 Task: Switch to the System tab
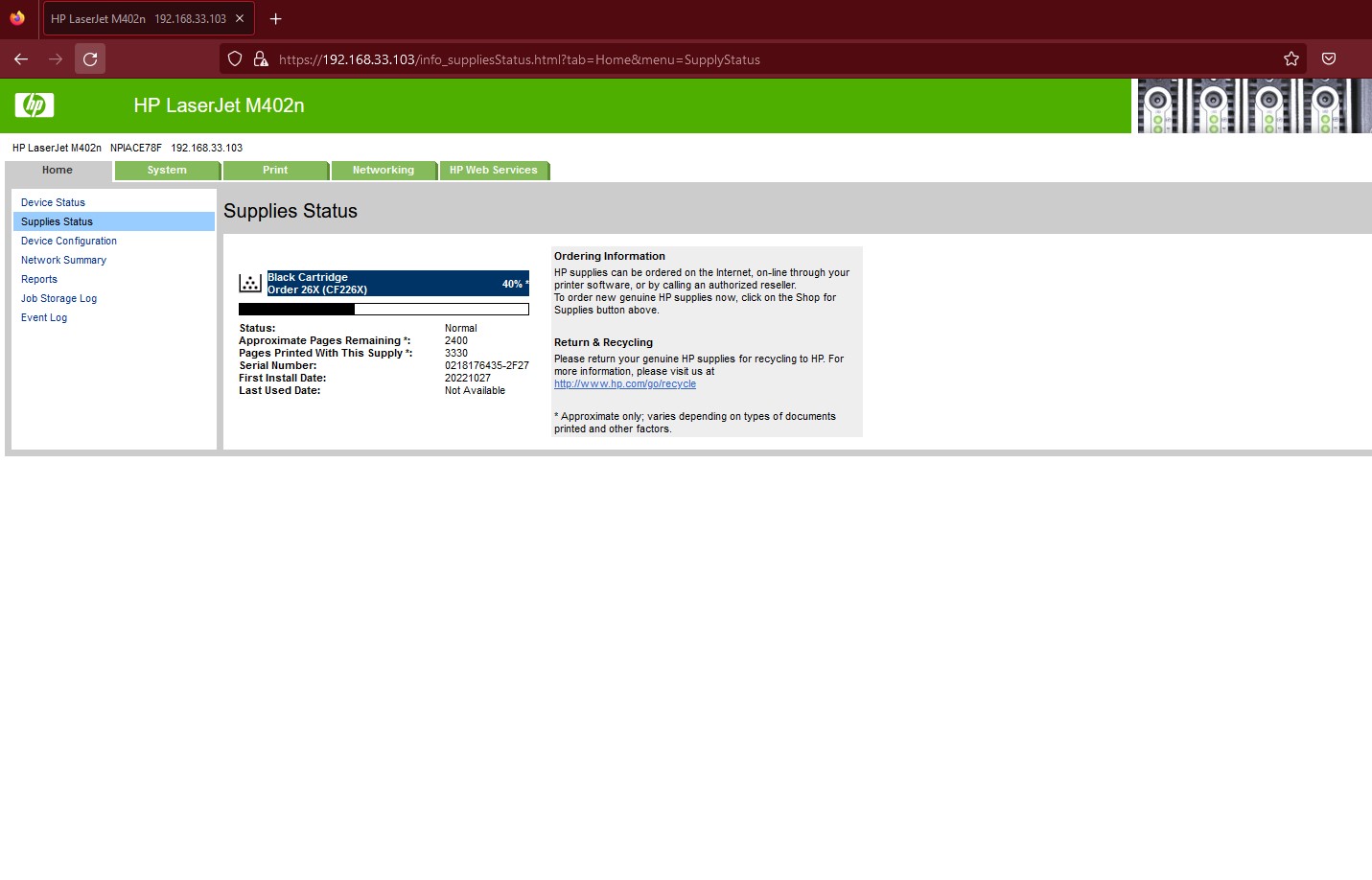167,171
